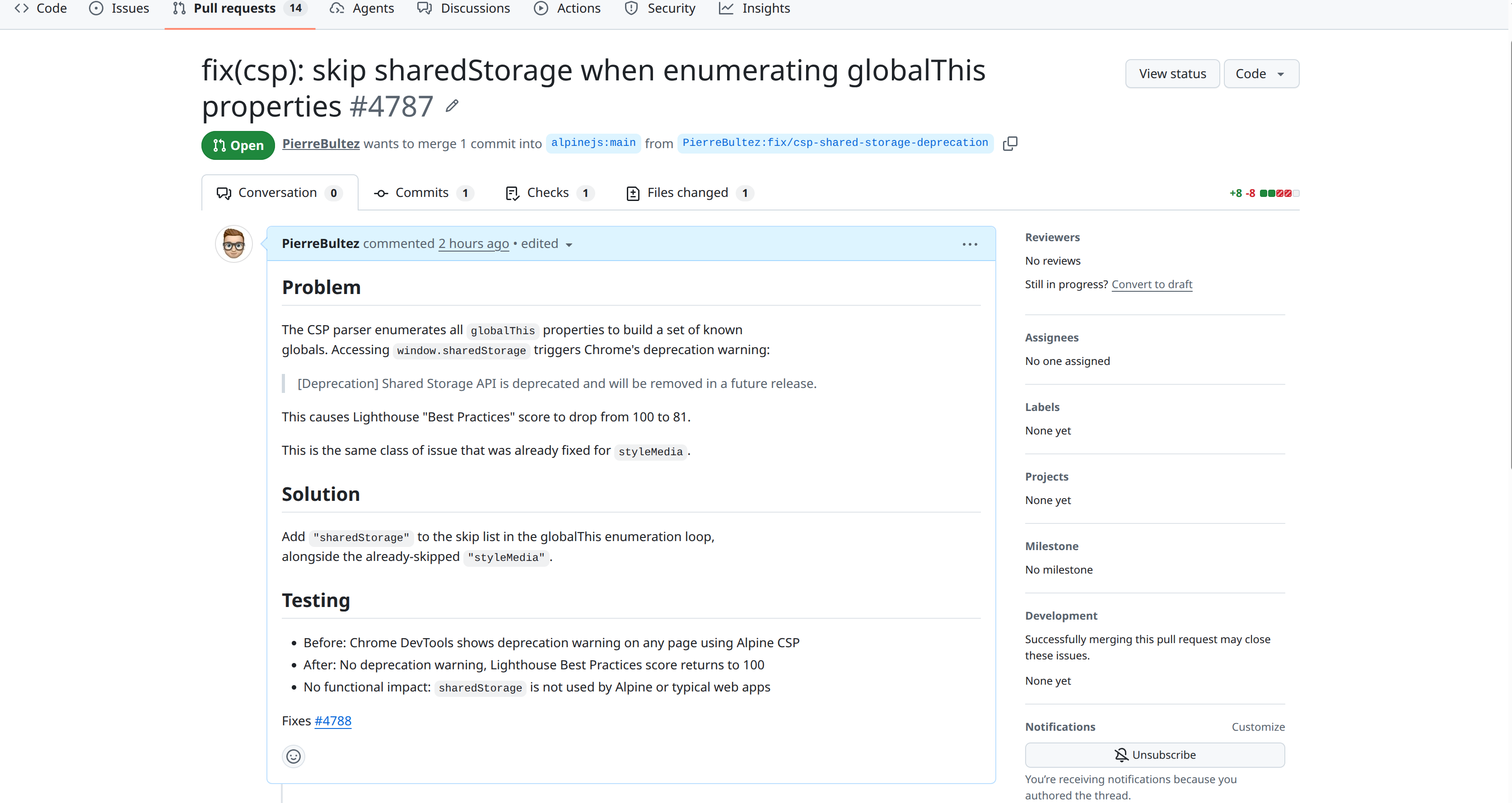Copy the branch name with the copy icon
This screenshot has width=1512, height=803.
tap(1010, 143)
